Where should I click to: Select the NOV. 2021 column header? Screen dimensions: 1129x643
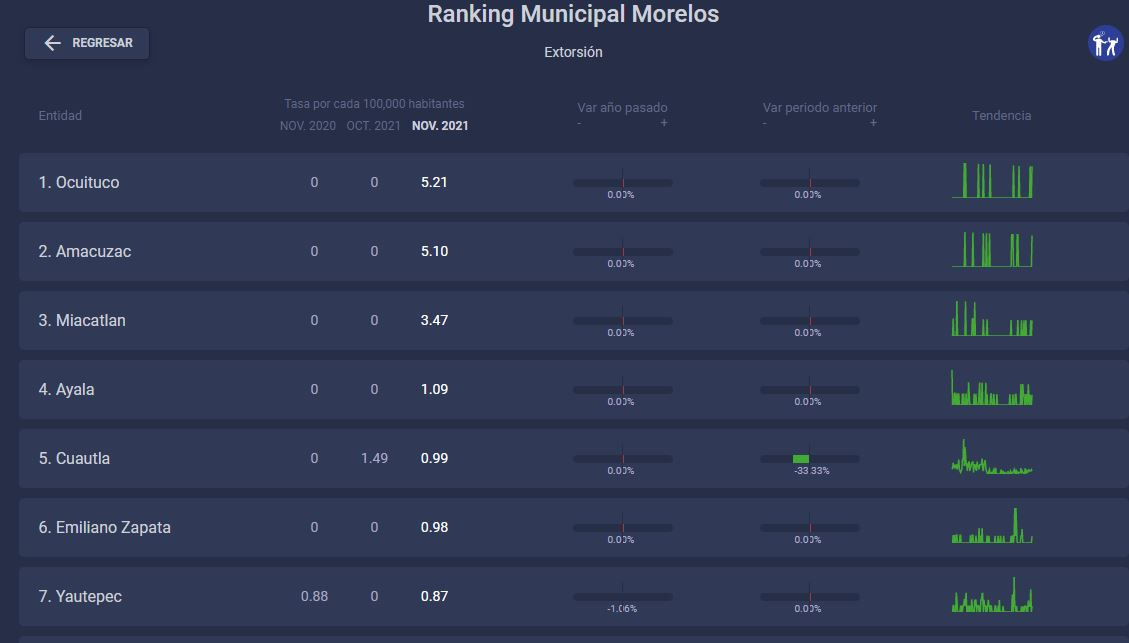click(x=440, y=126)
